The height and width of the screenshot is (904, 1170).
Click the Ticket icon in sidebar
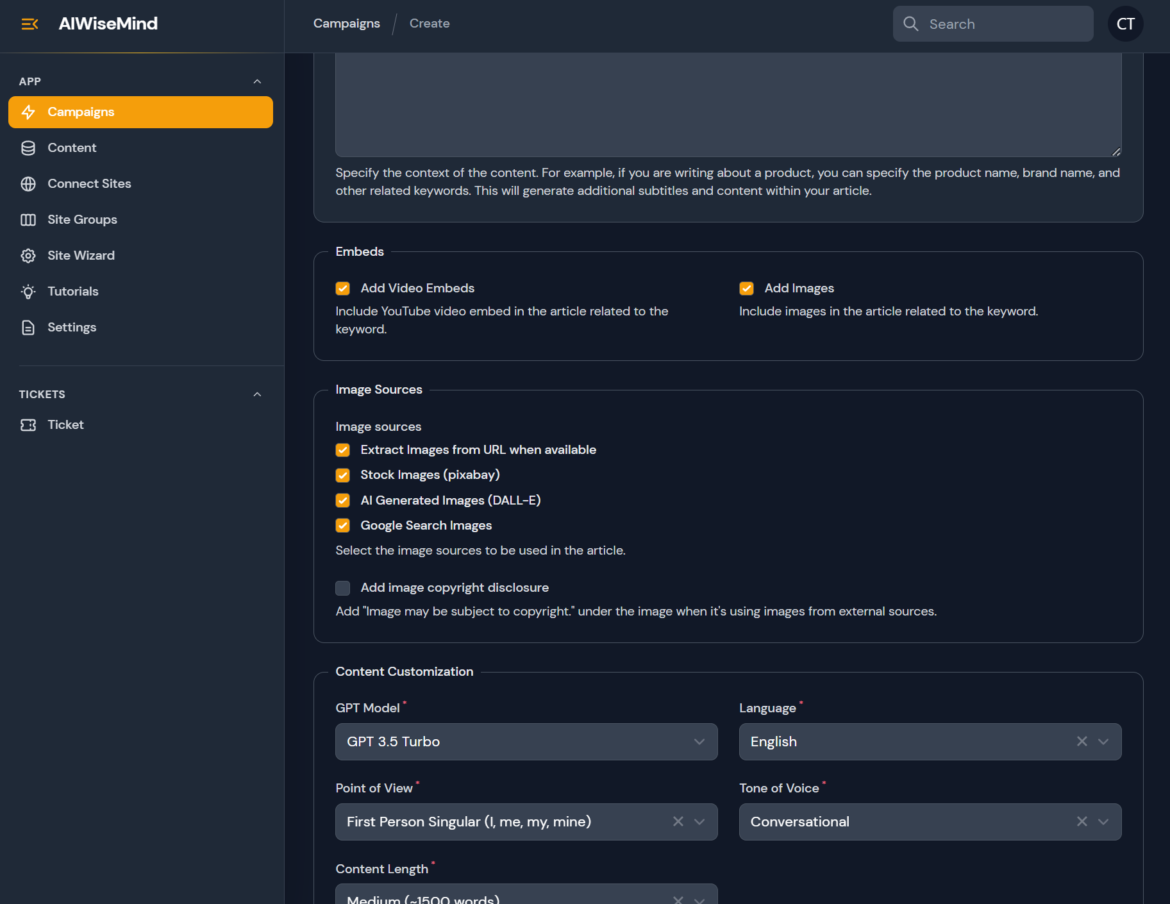coord(28,425)
